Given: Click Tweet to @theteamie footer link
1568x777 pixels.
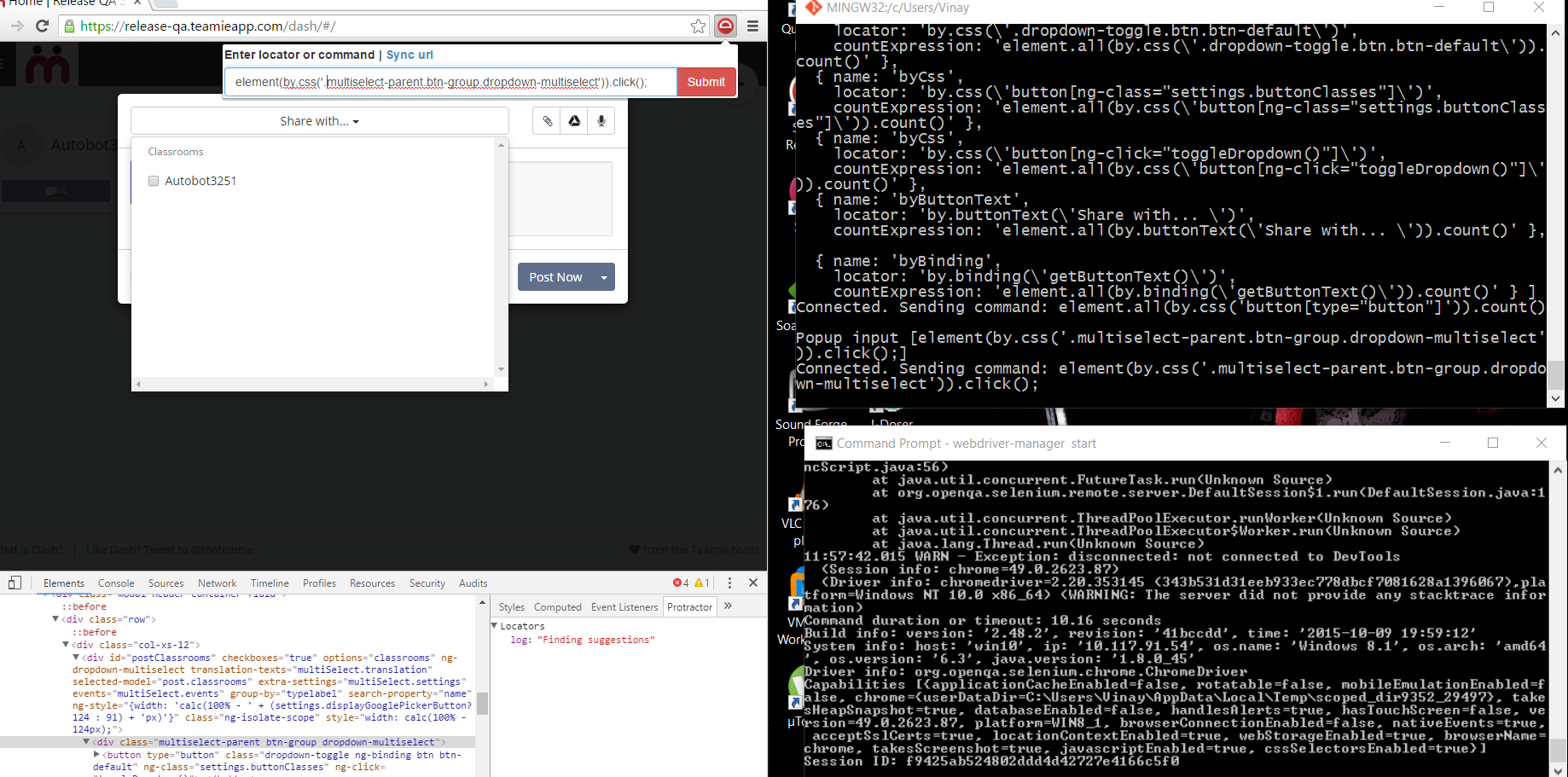Looking at the screenshot, I should pyautogui.click(x=198, y=550).
